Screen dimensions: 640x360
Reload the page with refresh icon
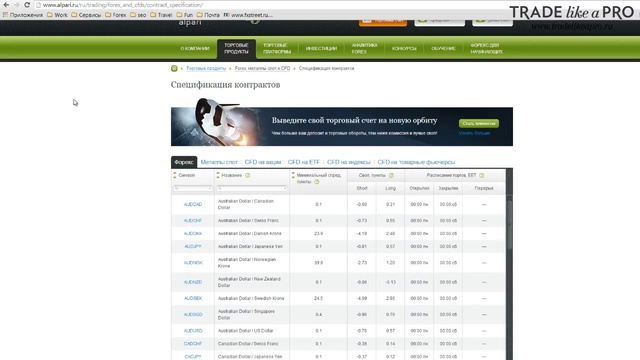coord(27,5)
